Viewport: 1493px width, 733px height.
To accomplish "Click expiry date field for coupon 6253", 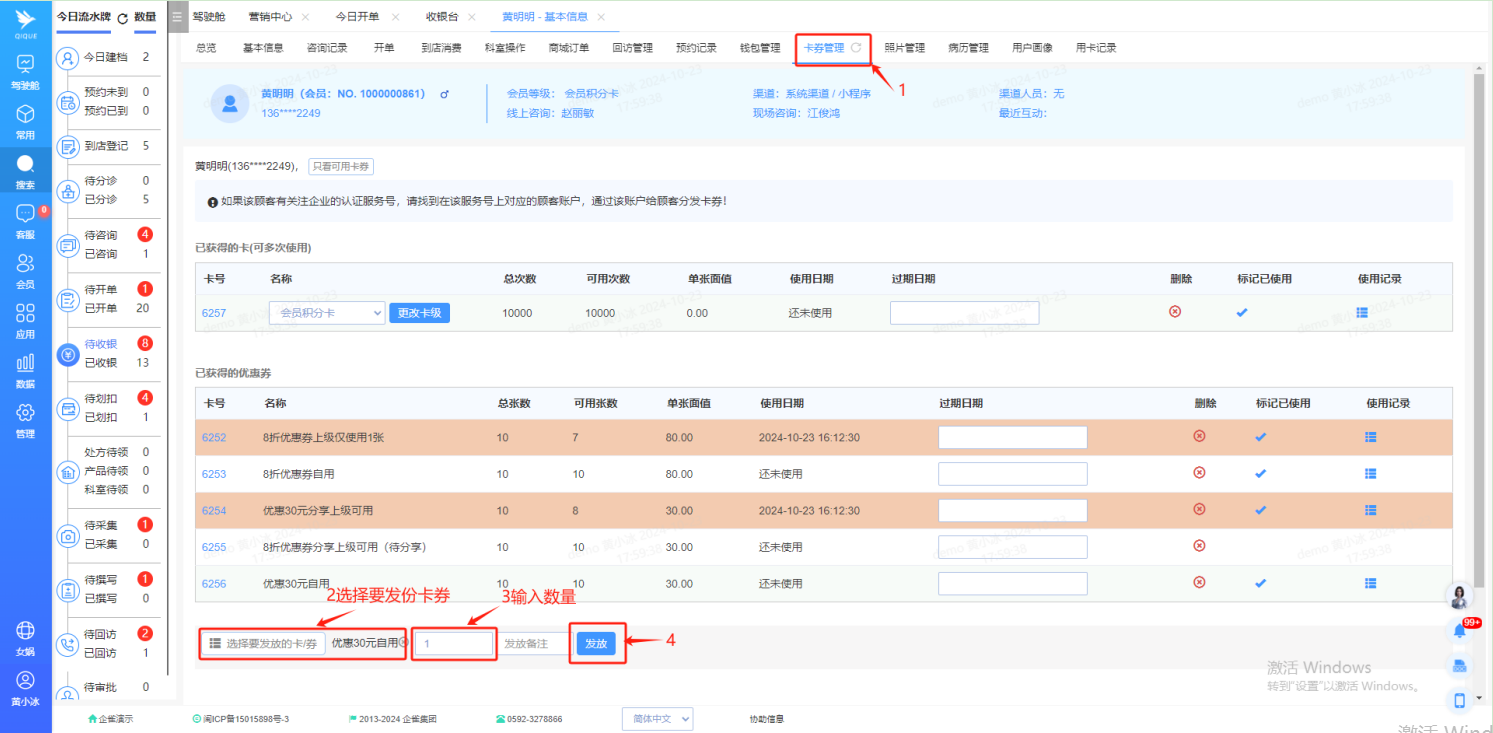I will tap(1012, 473).
